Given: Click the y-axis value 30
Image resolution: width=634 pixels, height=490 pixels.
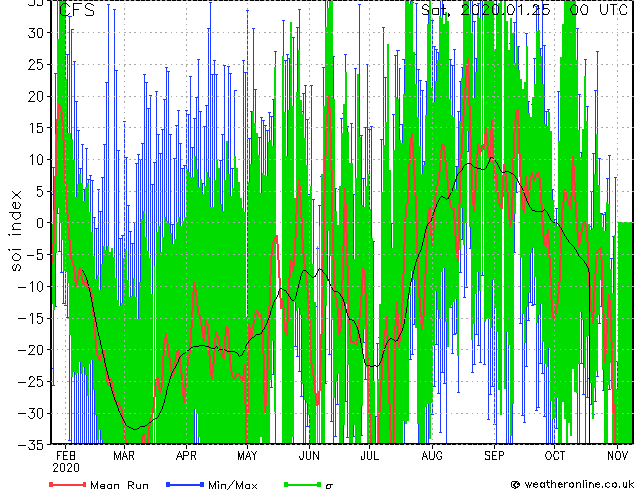Looking at the screenshot, I should [35, 33].
